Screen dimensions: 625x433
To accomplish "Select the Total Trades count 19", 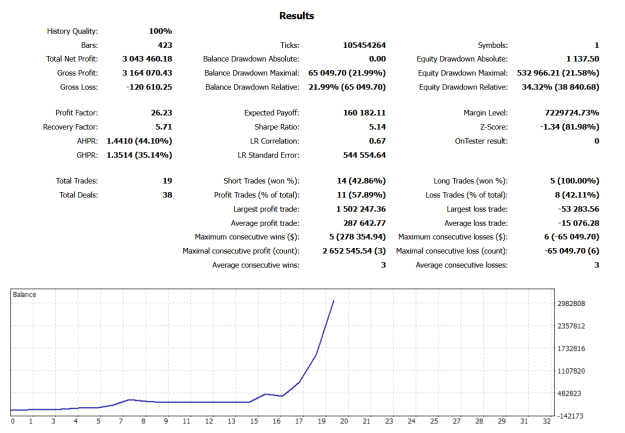I will (x=167, y=181).
